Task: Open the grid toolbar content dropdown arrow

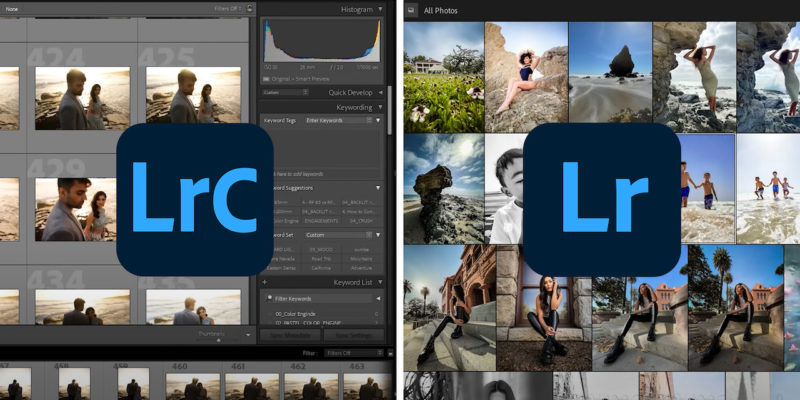Action: 248,335
